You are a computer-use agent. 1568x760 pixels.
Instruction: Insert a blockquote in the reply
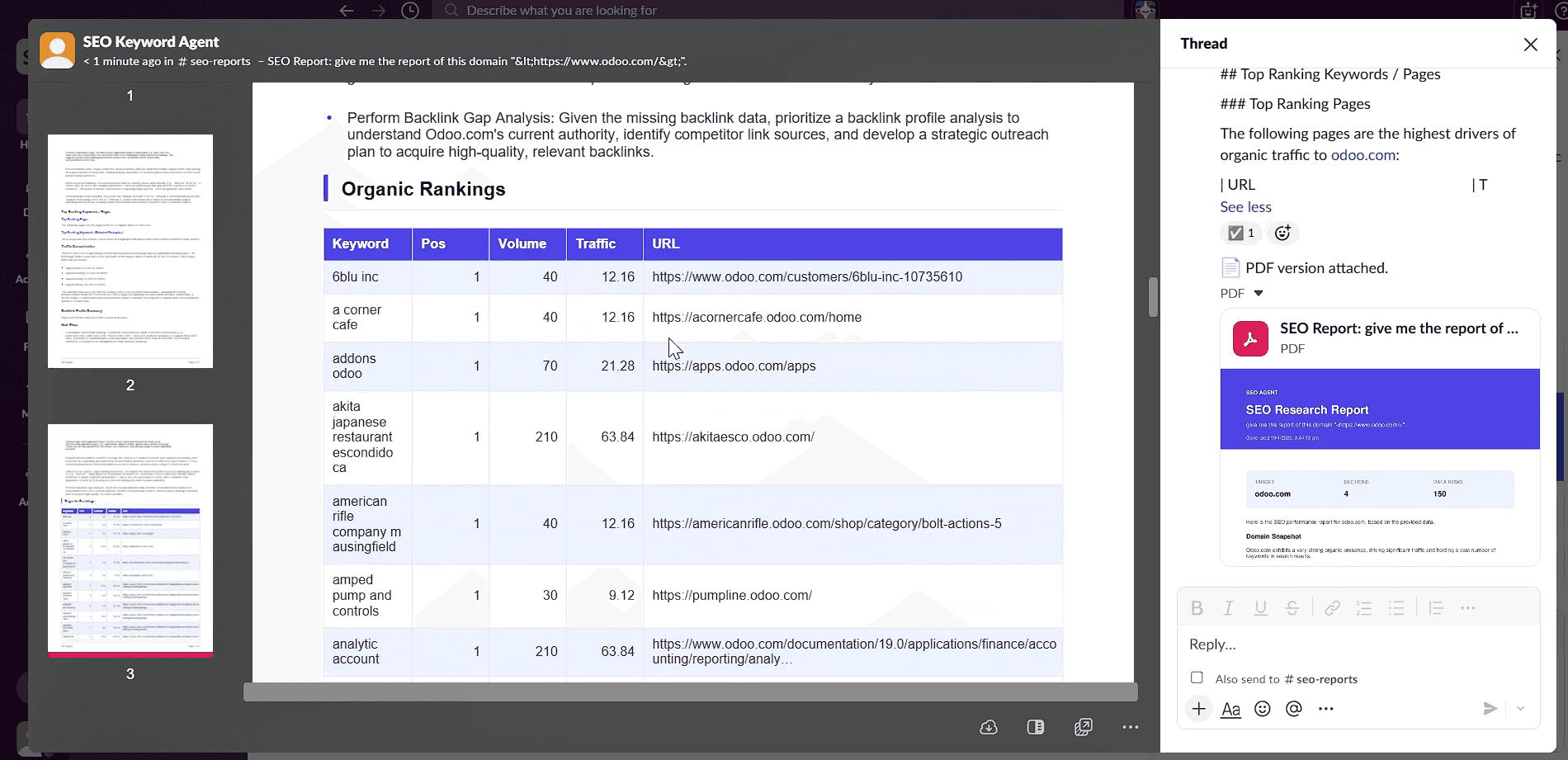pyautogui.click(x=1436, y=608)
